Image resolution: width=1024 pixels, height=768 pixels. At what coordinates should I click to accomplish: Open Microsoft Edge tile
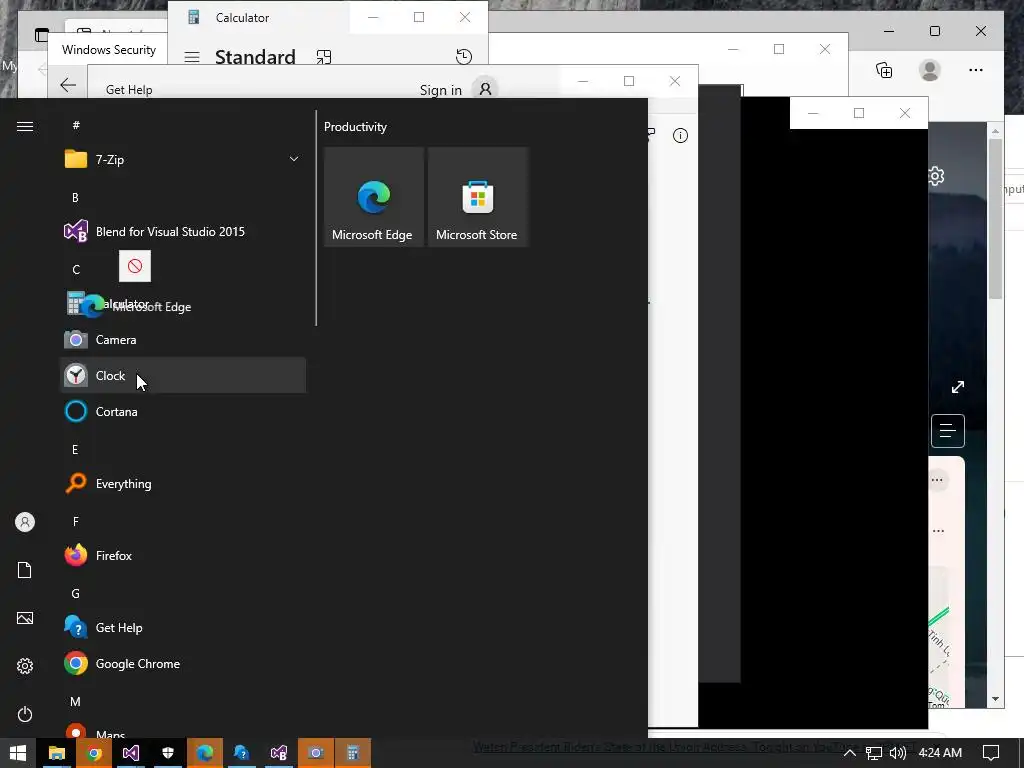[374, 197]
